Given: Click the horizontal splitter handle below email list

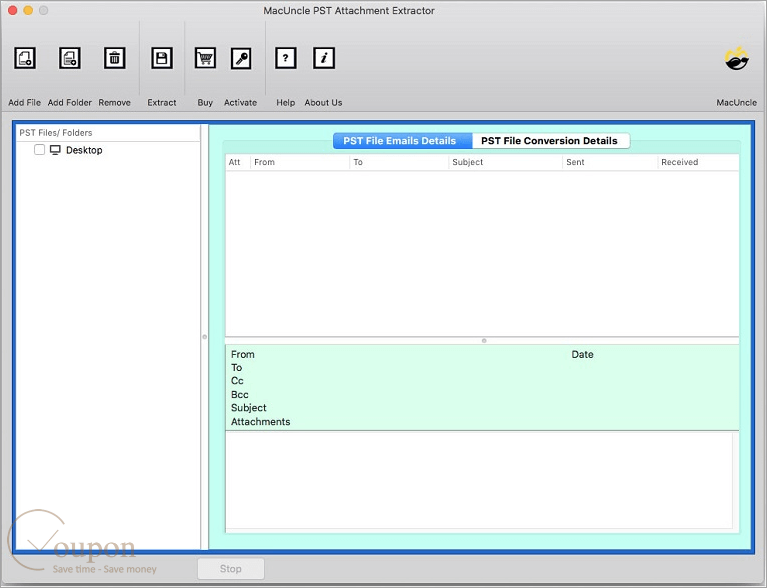Looking at the screenshot, I should point(484,340).
